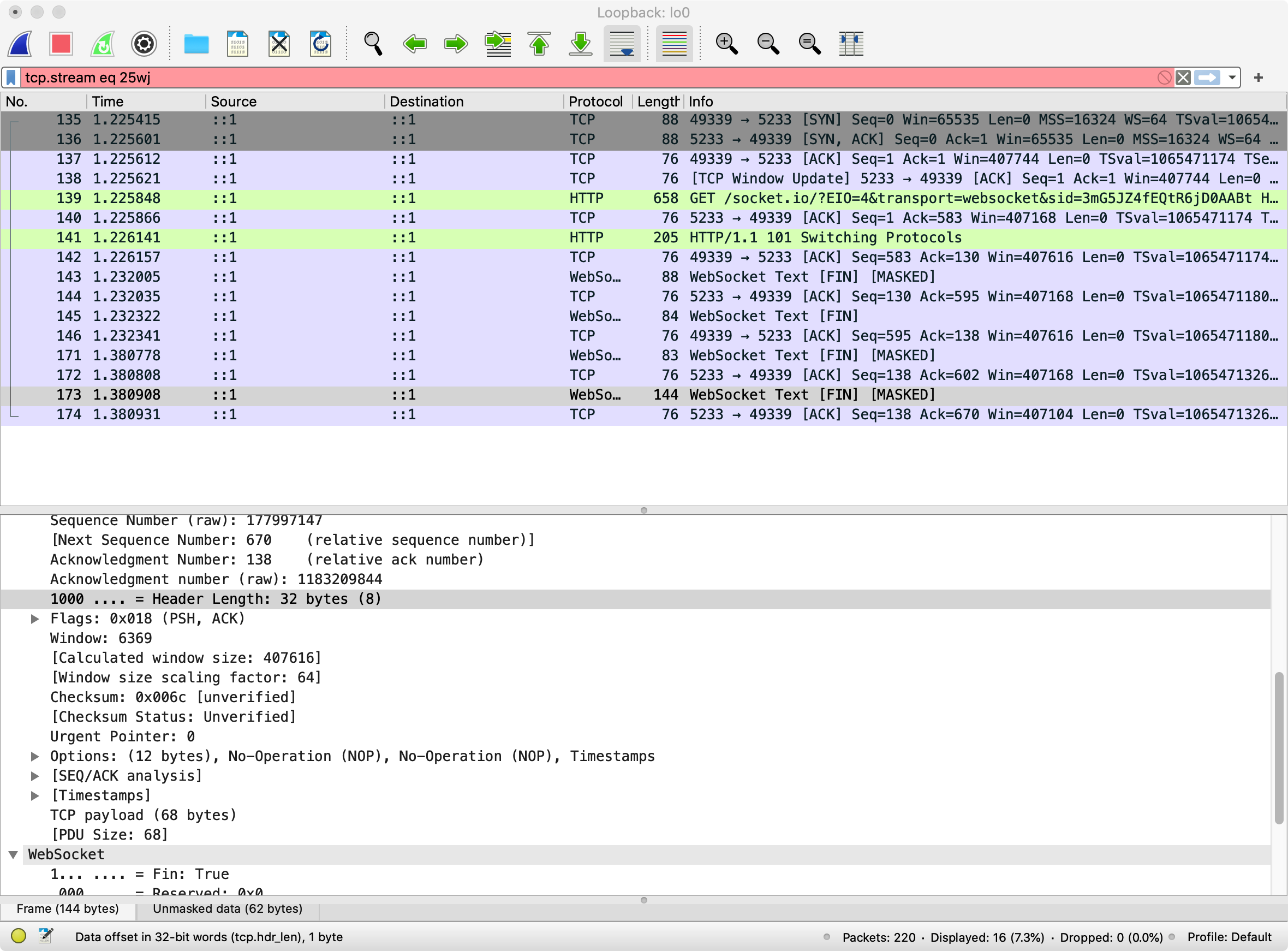Viewport: 1288px width, 951px height.
Task: Click the packet details vertical scrollbar
Action: tap(1278, 747)
